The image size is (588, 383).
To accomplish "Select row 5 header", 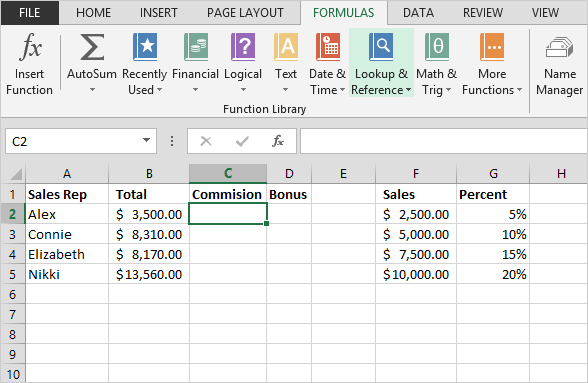I will pyautogui.click(x=13, y=274).
